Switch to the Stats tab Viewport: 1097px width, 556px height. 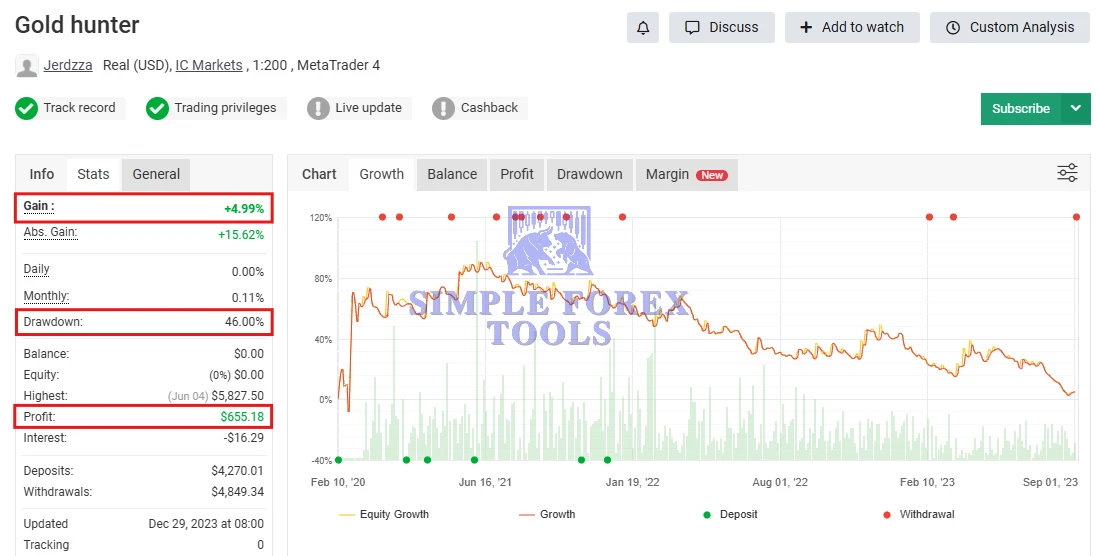point(93,174)
